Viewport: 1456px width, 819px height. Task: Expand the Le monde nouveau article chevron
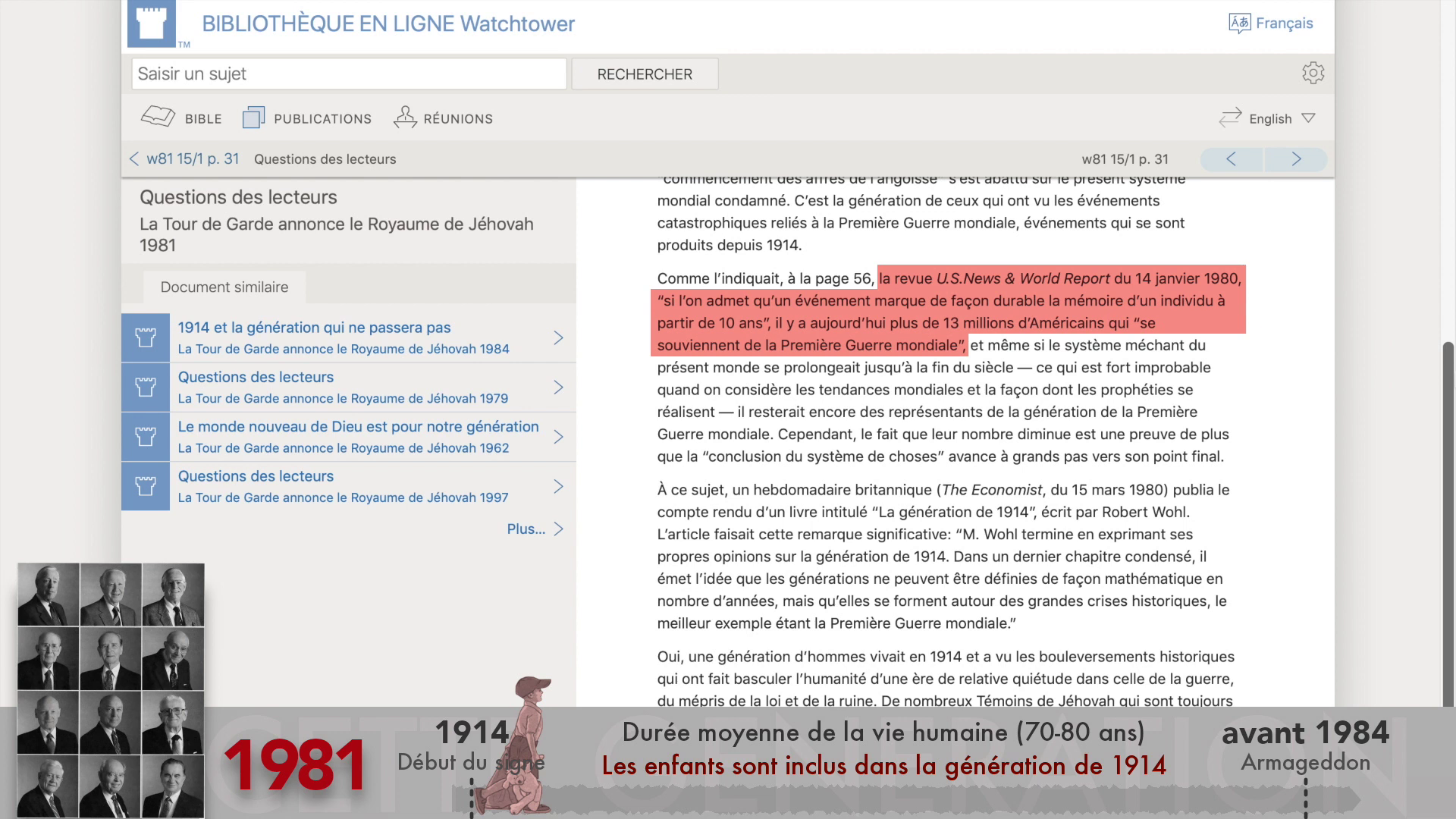[558, 437]
